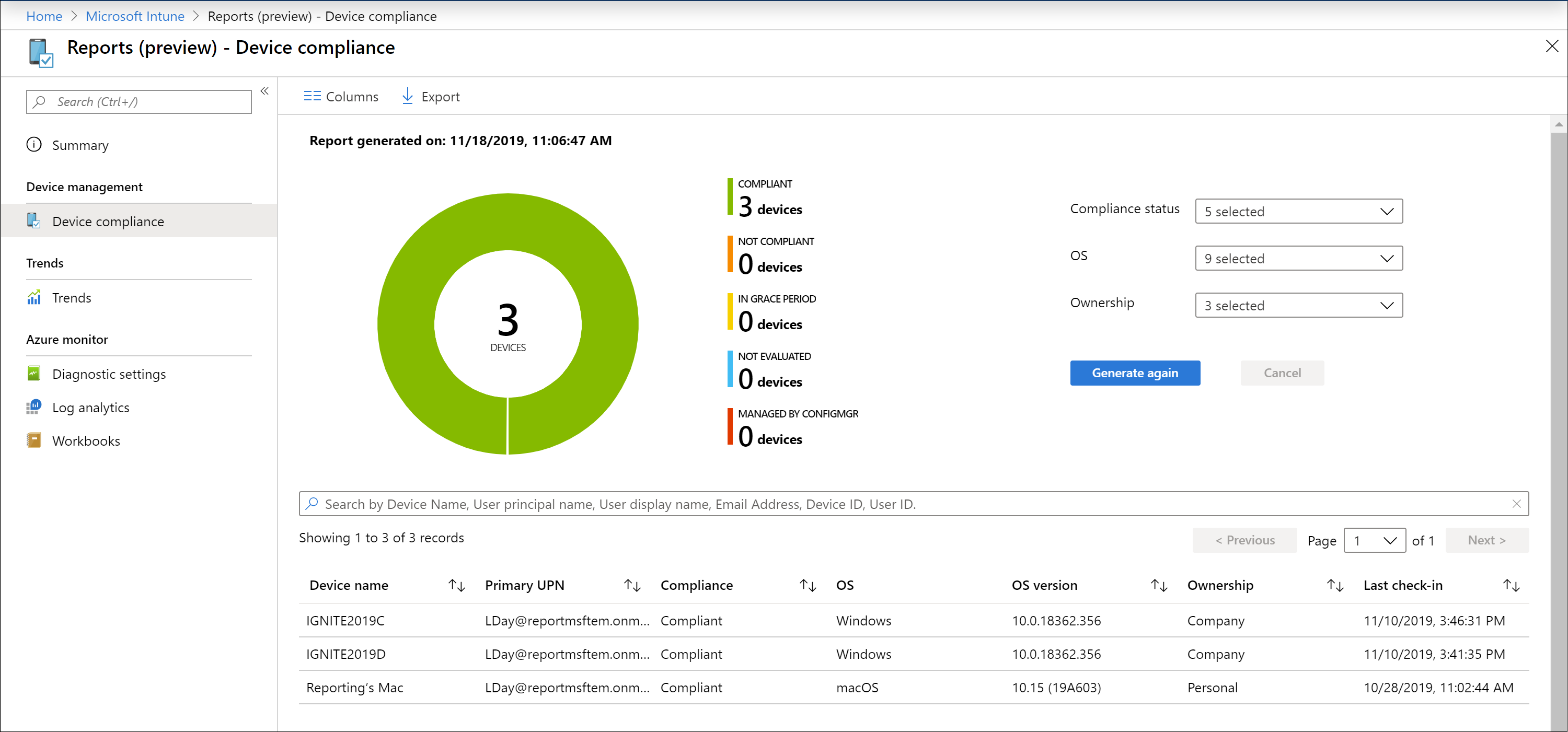Image resolution: width=1568 pixels, height=732 pixels.
Task: Click the Trends chart icon
Action: 34,297
